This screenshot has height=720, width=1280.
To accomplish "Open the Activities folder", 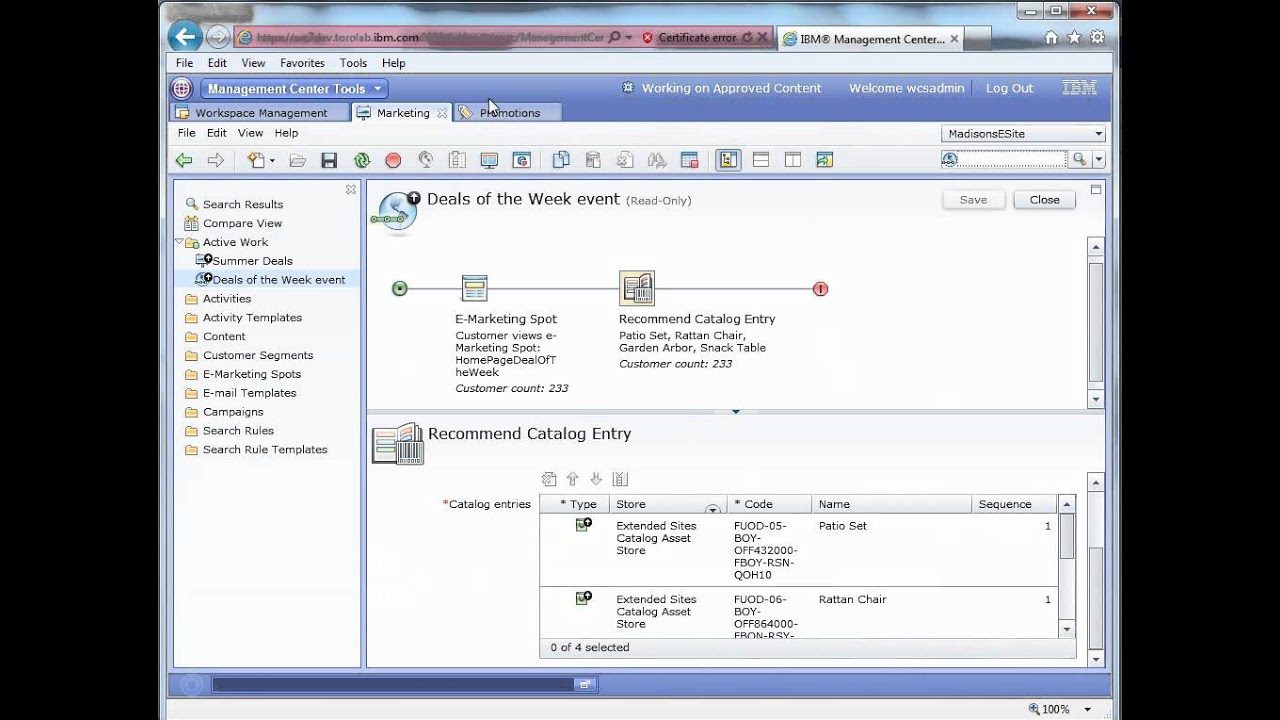I will (x=227, y=299).
